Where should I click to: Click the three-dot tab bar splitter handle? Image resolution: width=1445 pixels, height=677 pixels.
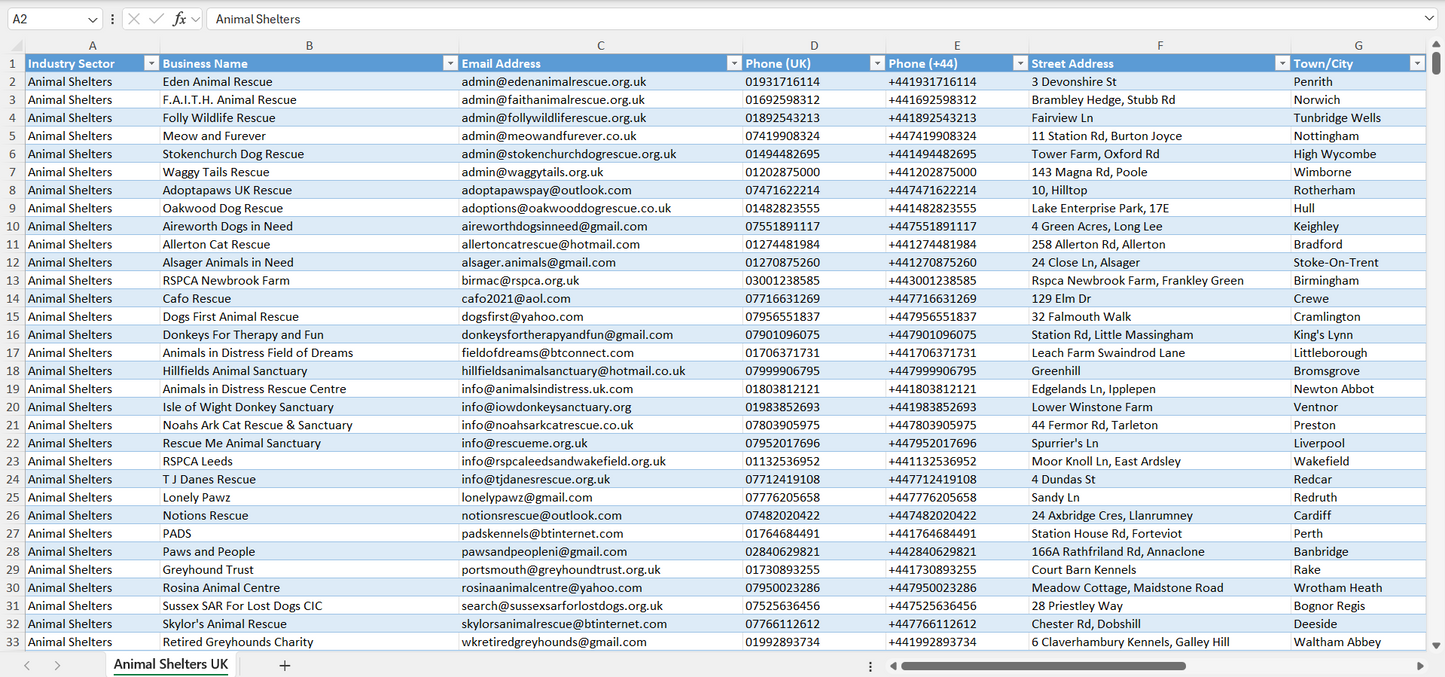[x=870, y=665]
